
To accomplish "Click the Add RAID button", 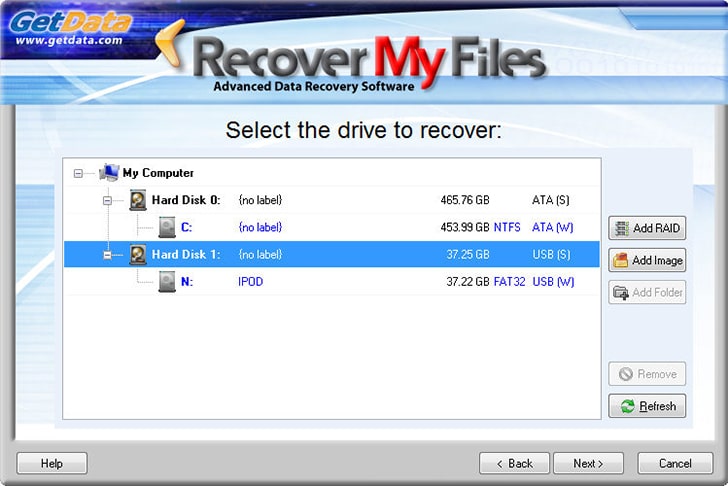I will click(x=647, y=228).
